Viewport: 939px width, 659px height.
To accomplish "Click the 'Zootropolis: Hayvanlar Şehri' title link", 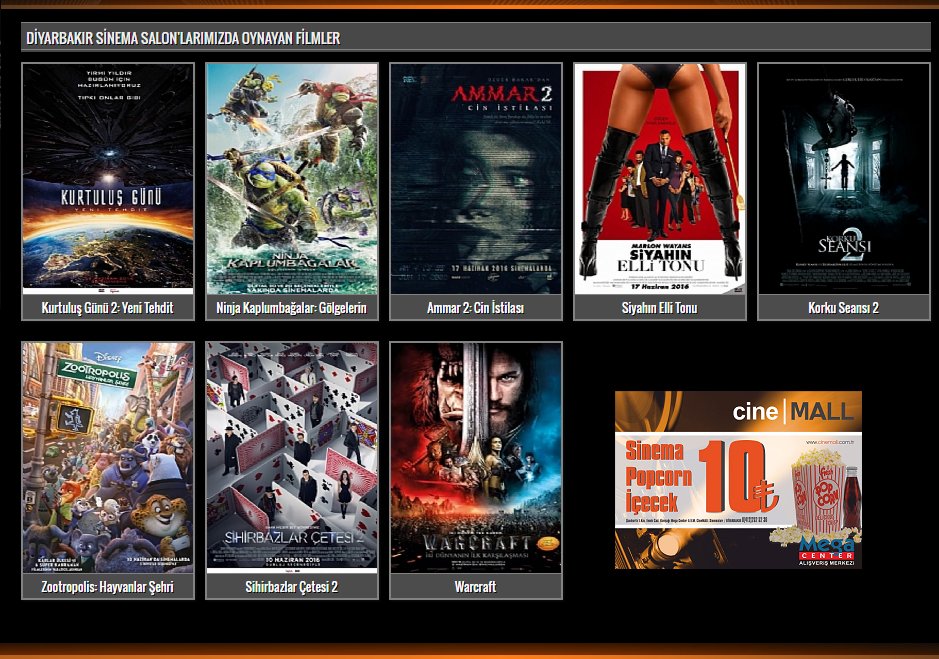I will tap(107, 587).
